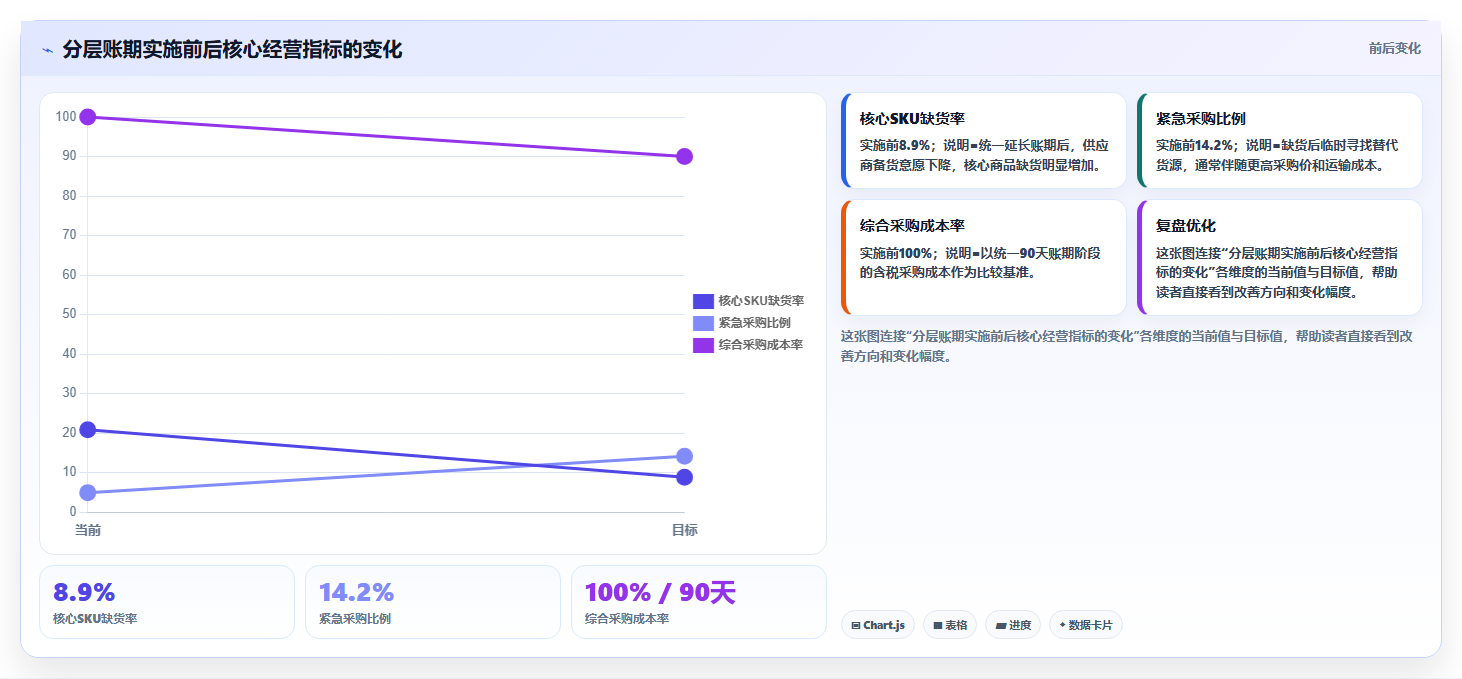Click 综合采购成本率 legend label
The height and width of the screenshot is (679, 1462).
760,345
